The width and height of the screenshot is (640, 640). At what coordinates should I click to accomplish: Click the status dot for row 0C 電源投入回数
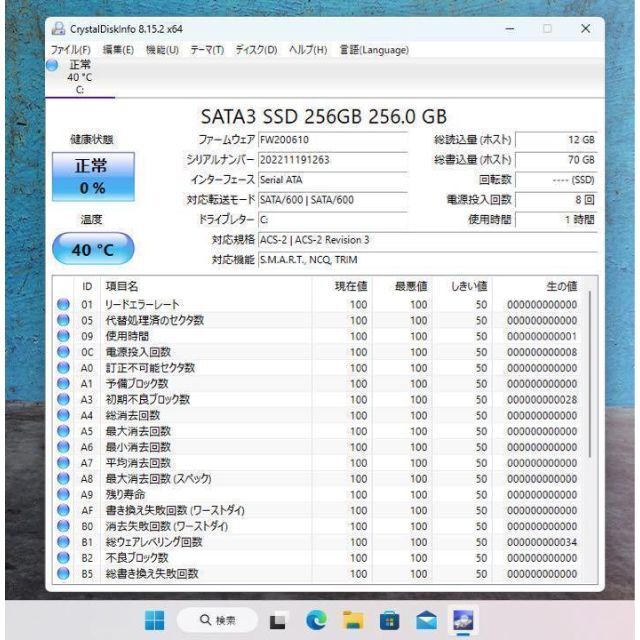pyautogui.click(x=63, y=352)
